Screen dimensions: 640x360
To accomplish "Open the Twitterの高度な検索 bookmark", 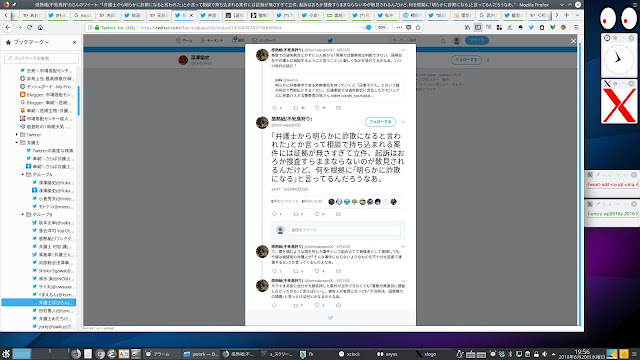I will click(49, 151).
